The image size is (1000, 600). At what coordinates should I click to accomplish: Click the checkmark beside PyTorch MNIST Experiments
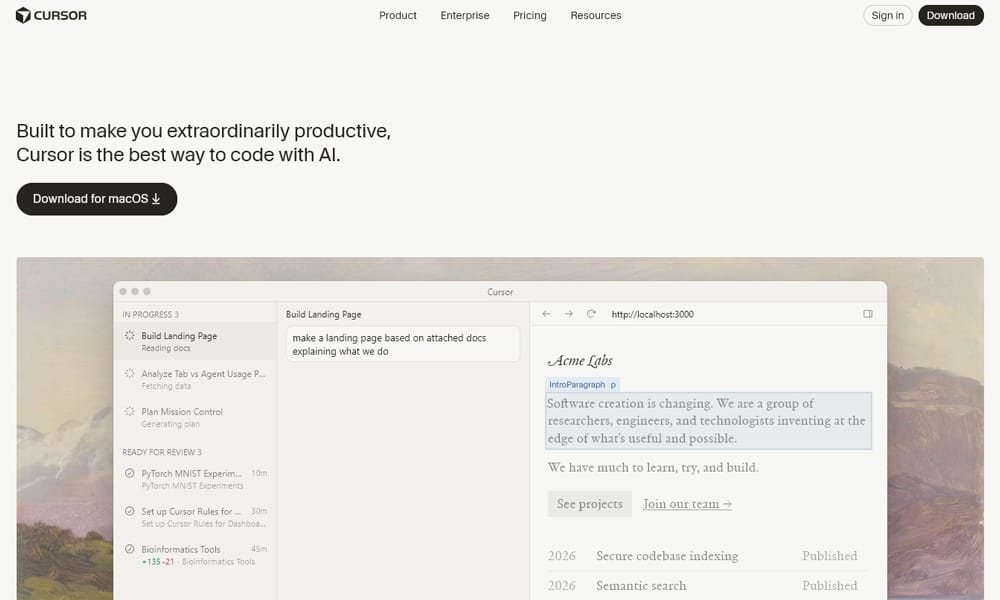(129, 474)
